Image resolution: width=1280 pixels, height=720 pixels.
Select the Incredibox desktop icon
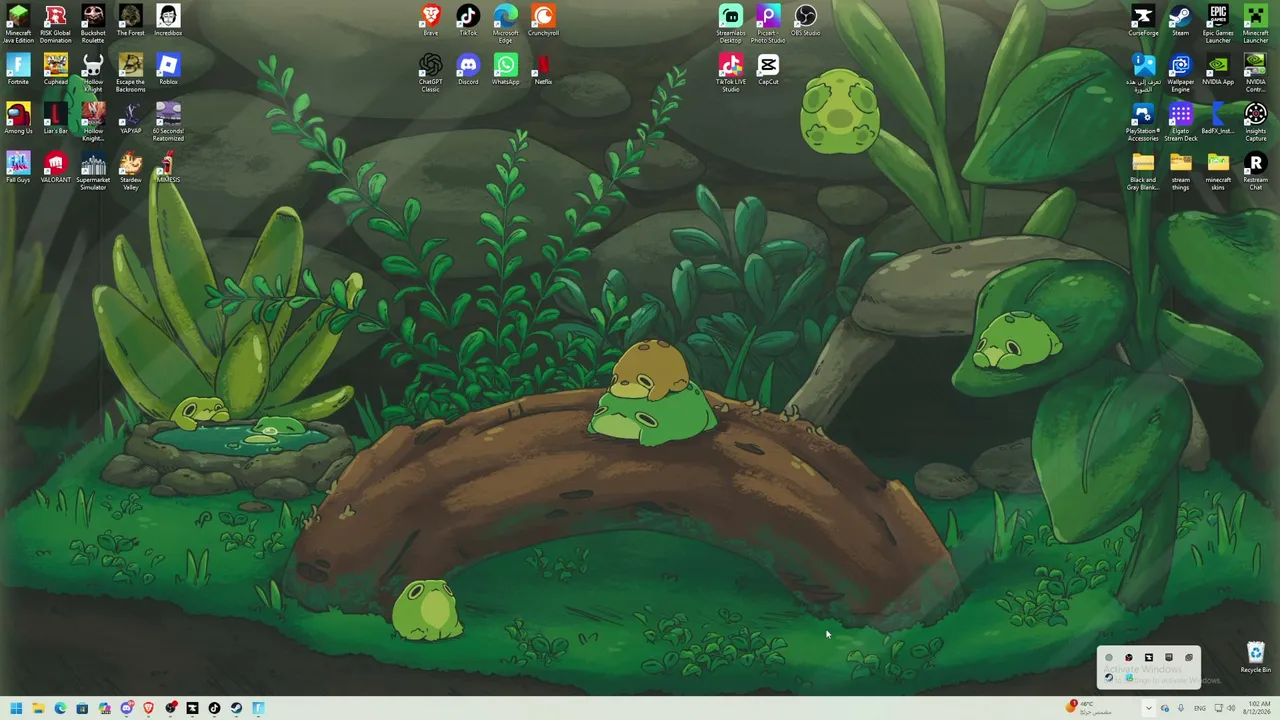coord(168,20)
